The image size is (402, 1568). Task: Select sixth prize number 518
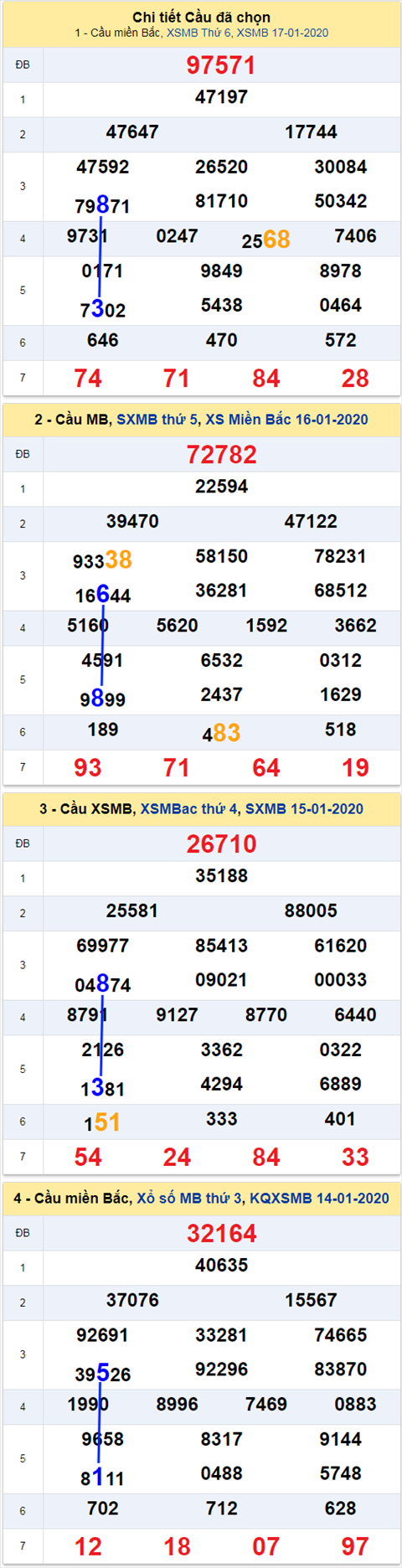coord(341,730)
